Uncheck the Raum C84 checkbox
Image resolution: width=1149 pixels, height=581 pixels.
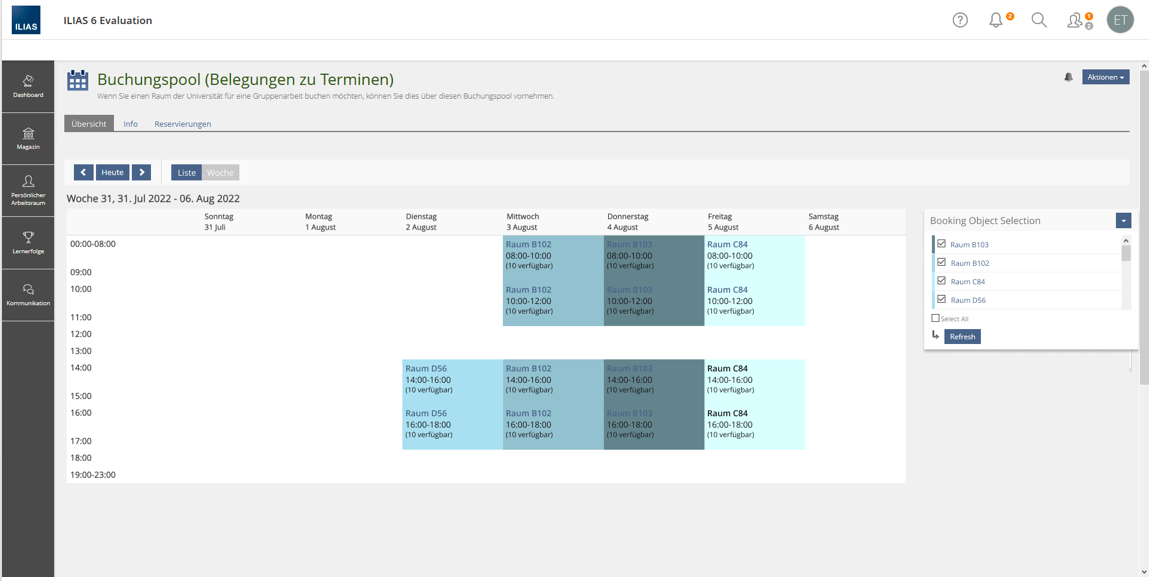click(941, 281)
